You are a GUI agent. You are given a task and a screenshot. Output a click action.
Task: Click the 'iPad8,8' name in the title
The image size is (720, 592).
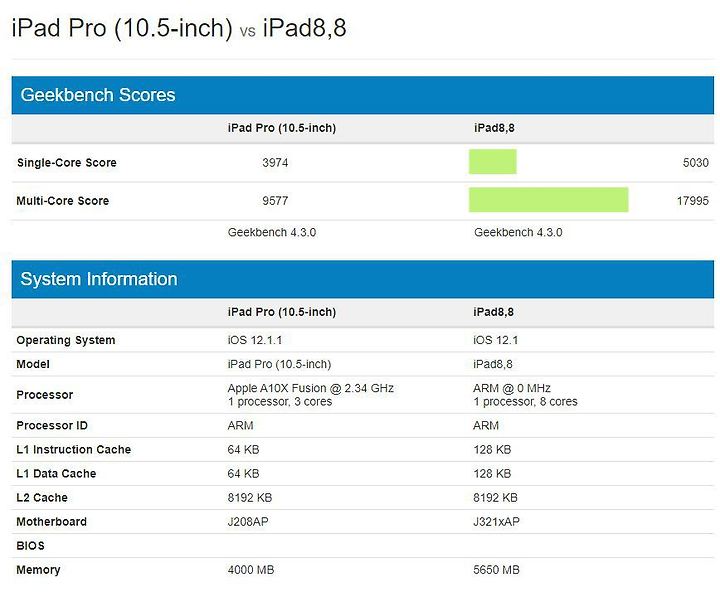pos(304,28)
